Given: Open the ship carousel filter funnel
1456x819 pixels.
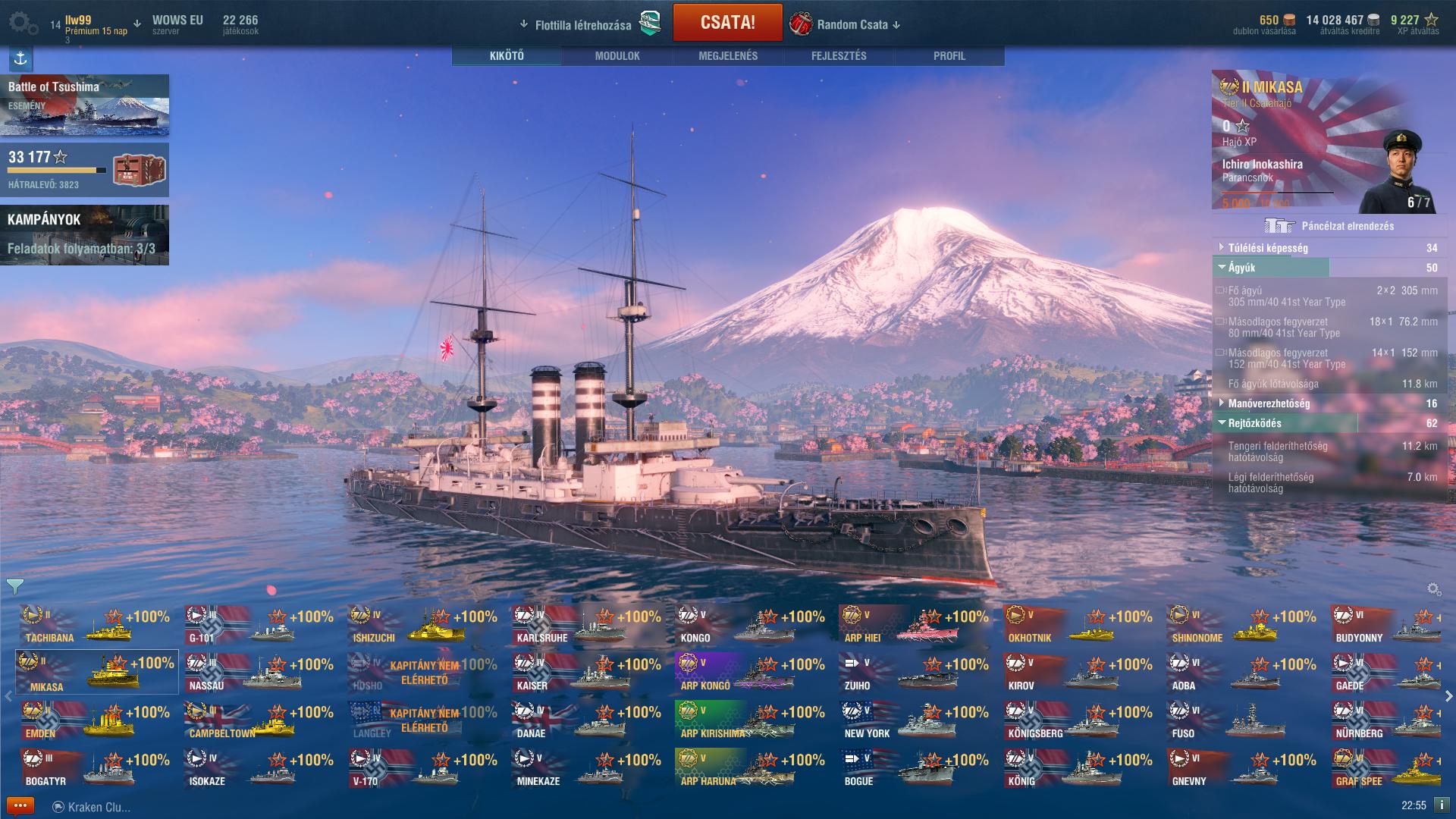Looking at the screenshot, I should (14, 586).
